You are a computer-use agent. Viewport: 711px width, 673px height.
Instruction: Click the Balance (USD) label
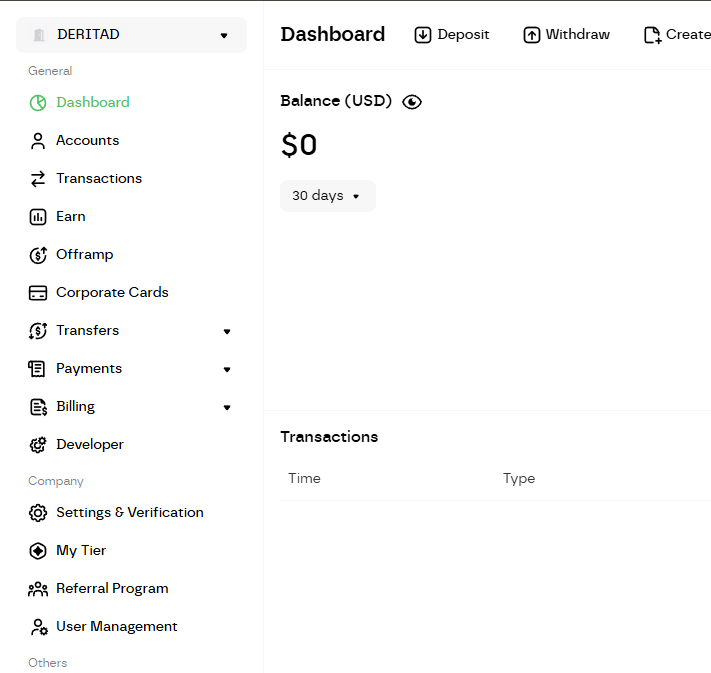point(336,101)
